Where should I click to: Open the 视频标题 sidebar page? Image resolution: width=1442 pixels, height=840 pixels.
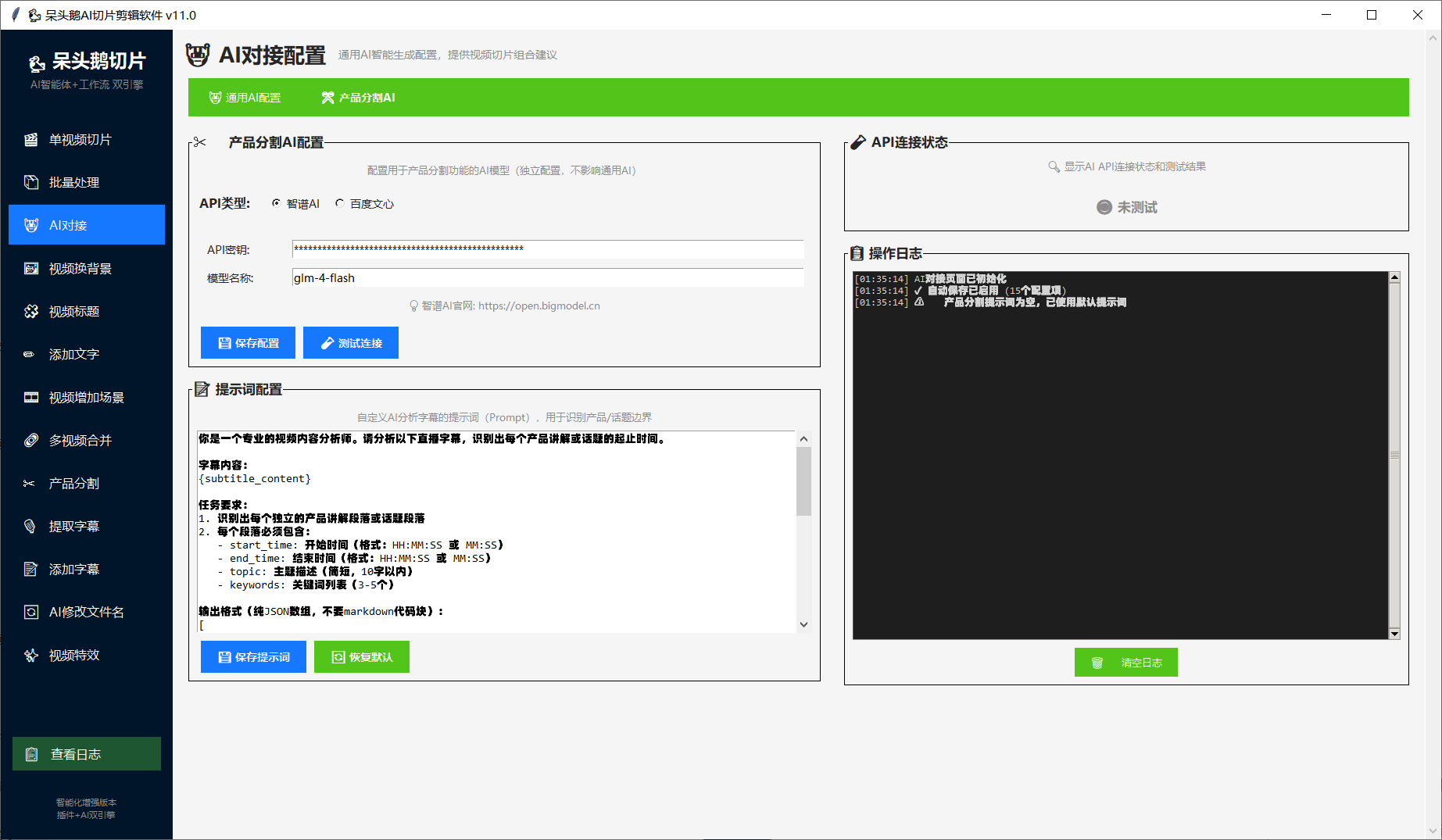[x=73, y=312]
